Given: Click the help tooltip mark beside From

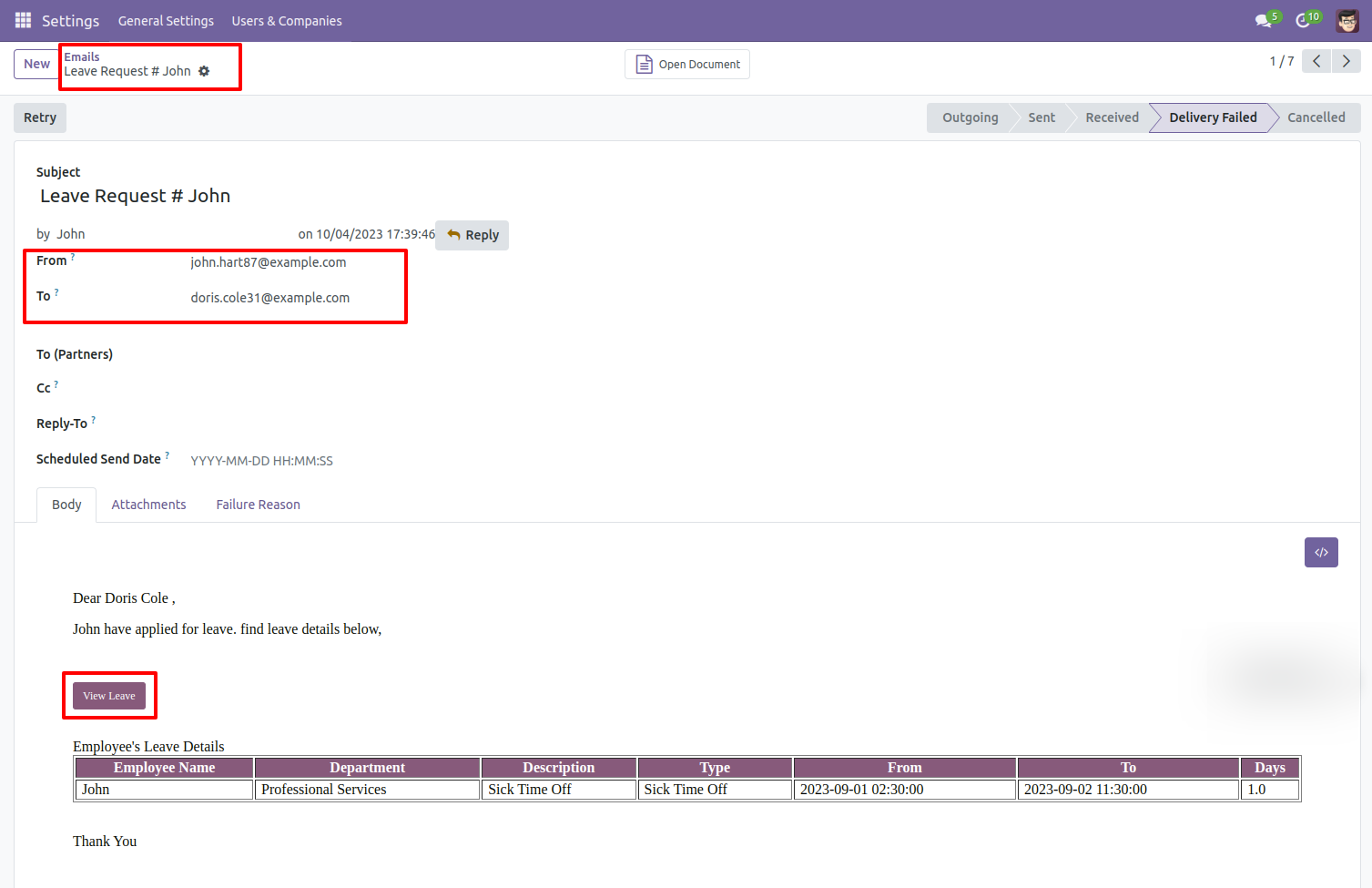Looking at the screenshot, I should (73, 257).
